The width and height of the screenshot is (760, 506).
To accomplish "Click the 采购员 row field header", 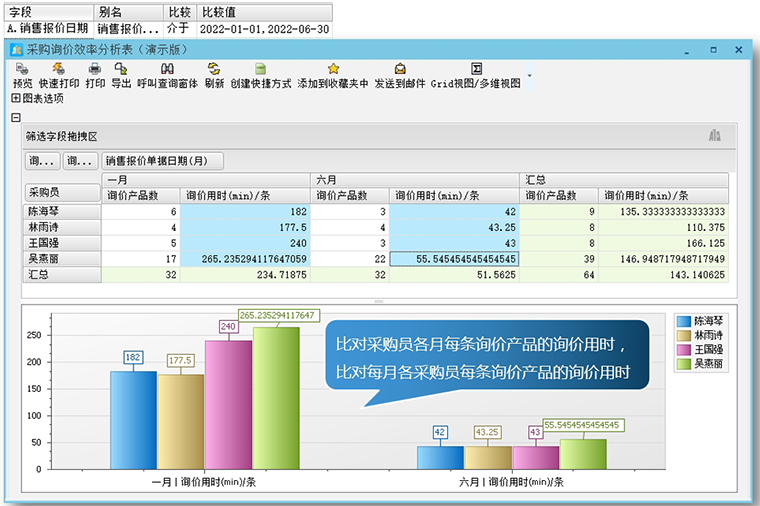I will (62, 192).
